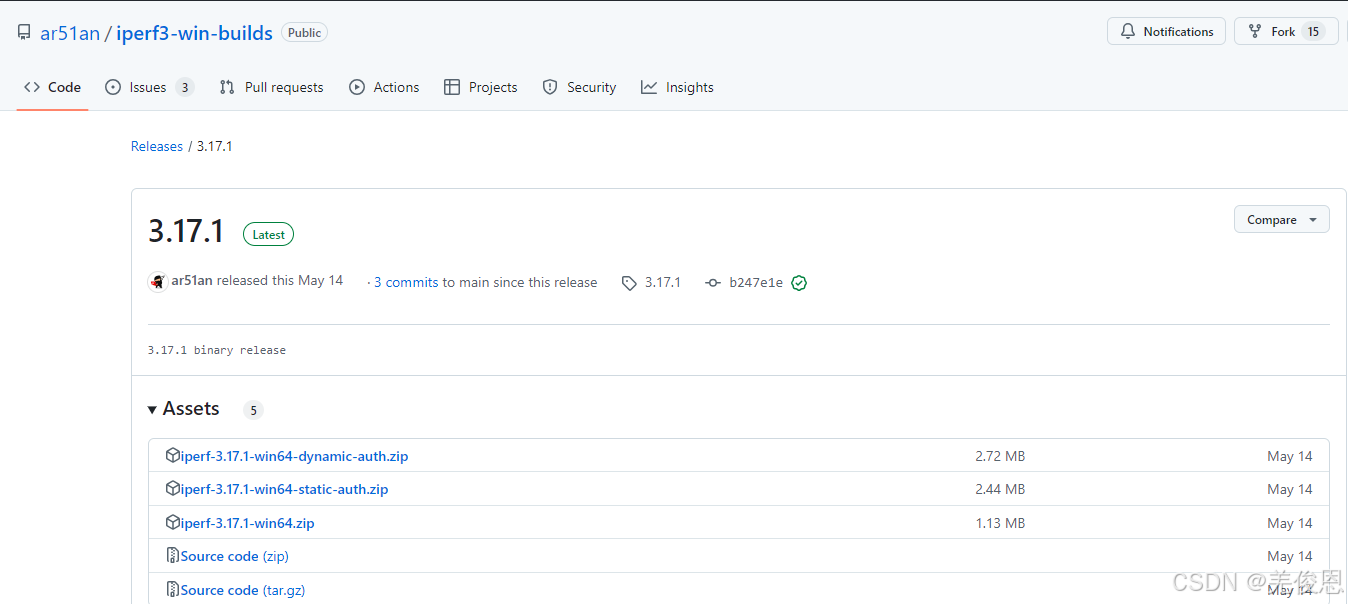Click the Code brackets icon
This screenshot has width=1348, height=604.
[32, 87]
